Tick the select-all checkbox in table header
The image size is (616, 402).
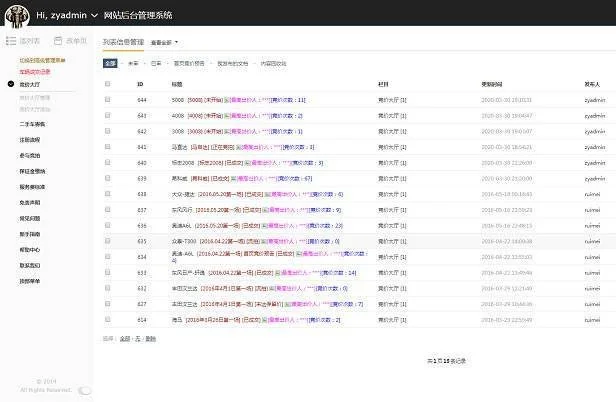click(x=107, y=84)
